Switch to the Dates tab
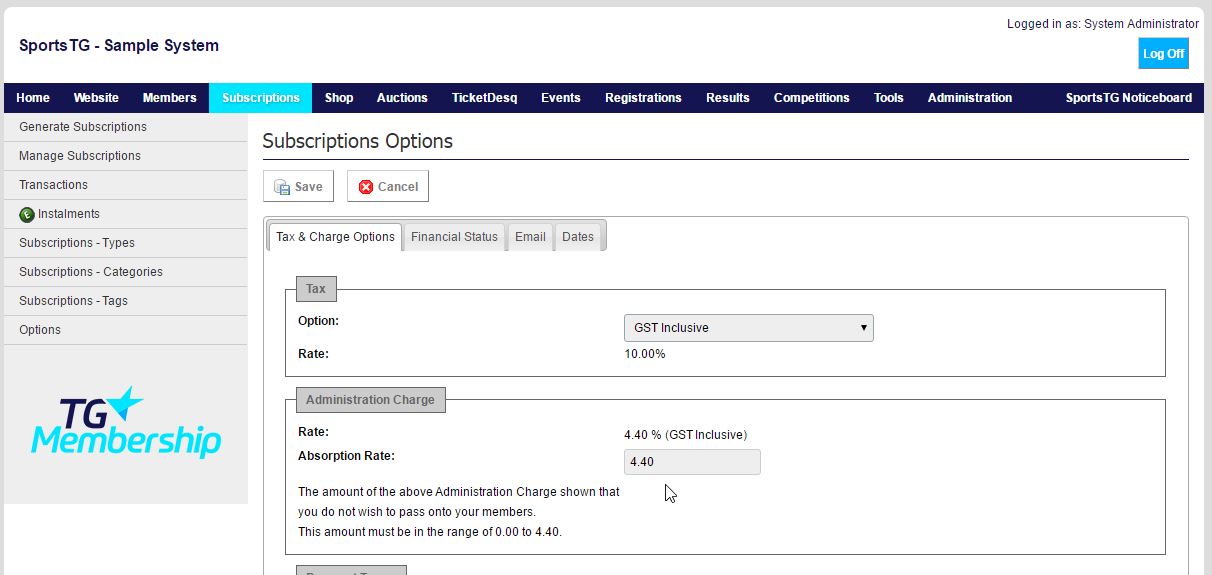This screenshot has height=575, width=1212. (578, 237)
